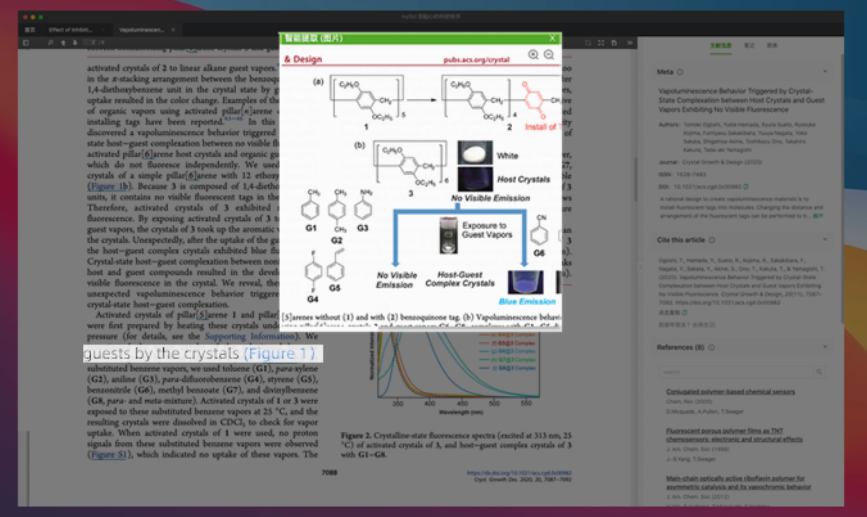Click the article title in Meta panel
The width and height of the screenshot is (867, 517).
tap(741, 100)
